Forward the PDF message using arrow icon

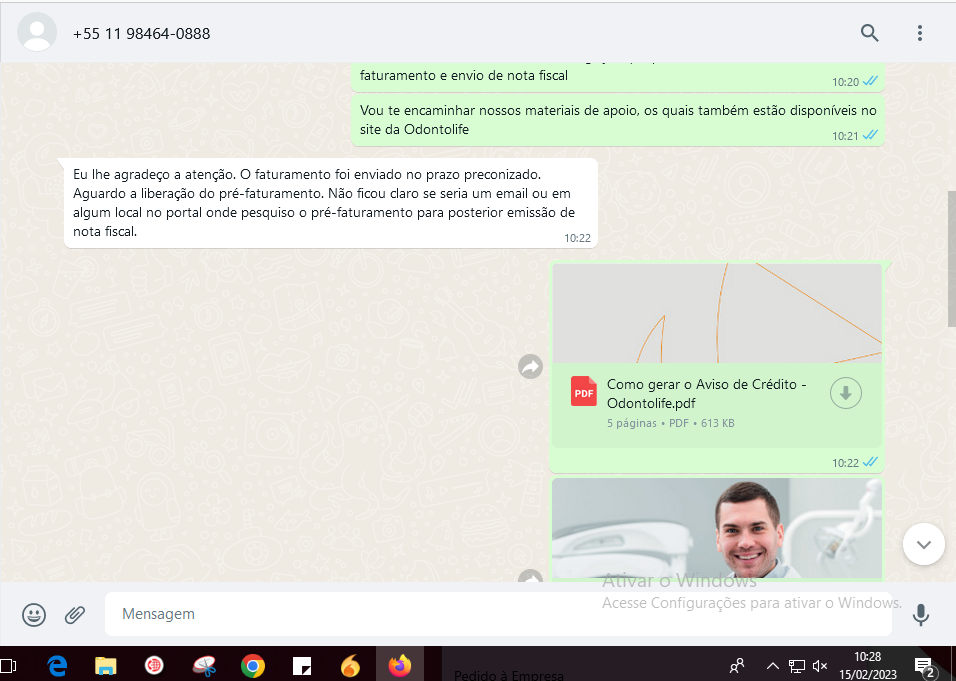click(530, 366)
